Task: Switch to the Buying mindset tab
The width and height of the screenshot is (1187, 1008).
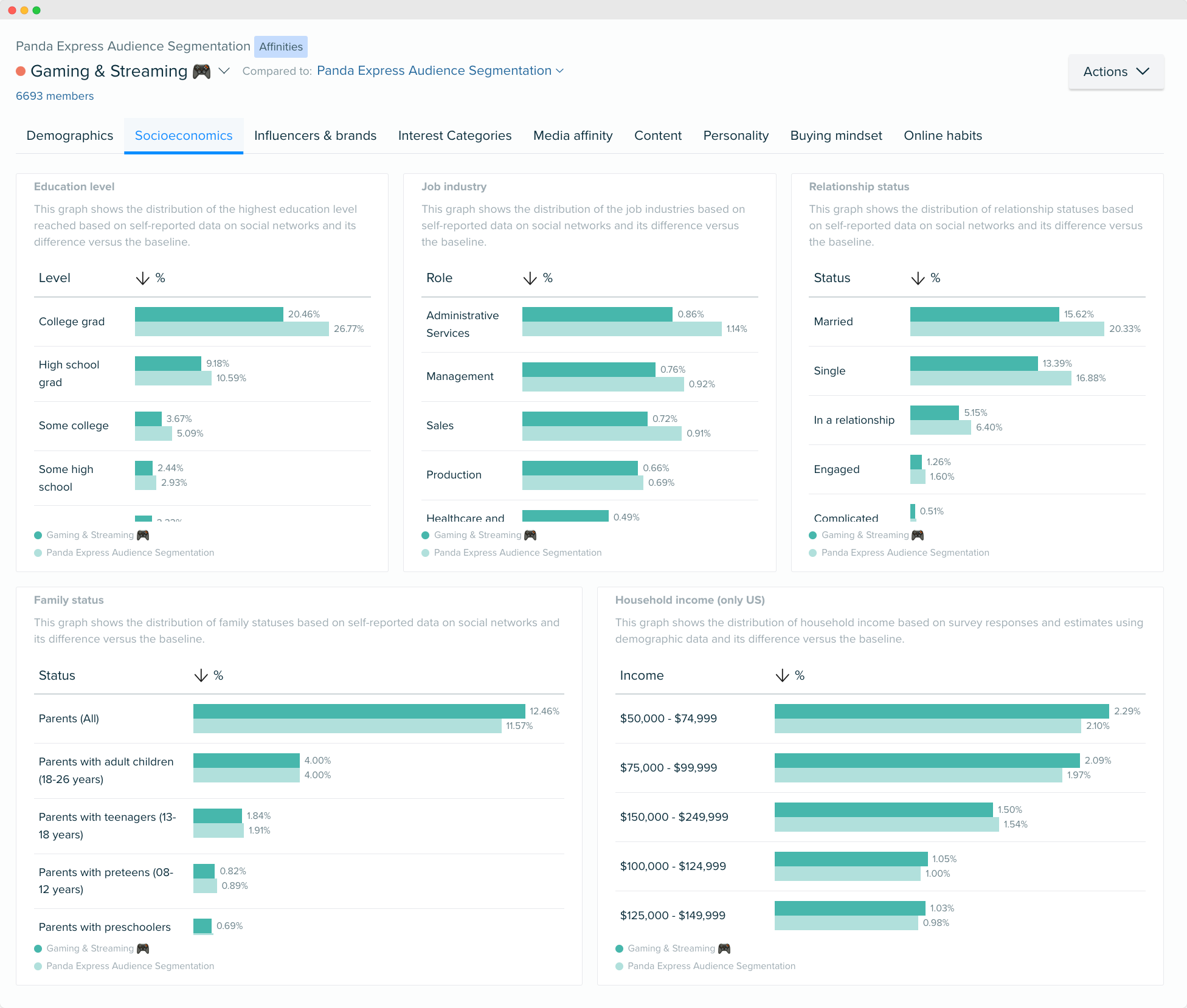Action: click(836, 136)
